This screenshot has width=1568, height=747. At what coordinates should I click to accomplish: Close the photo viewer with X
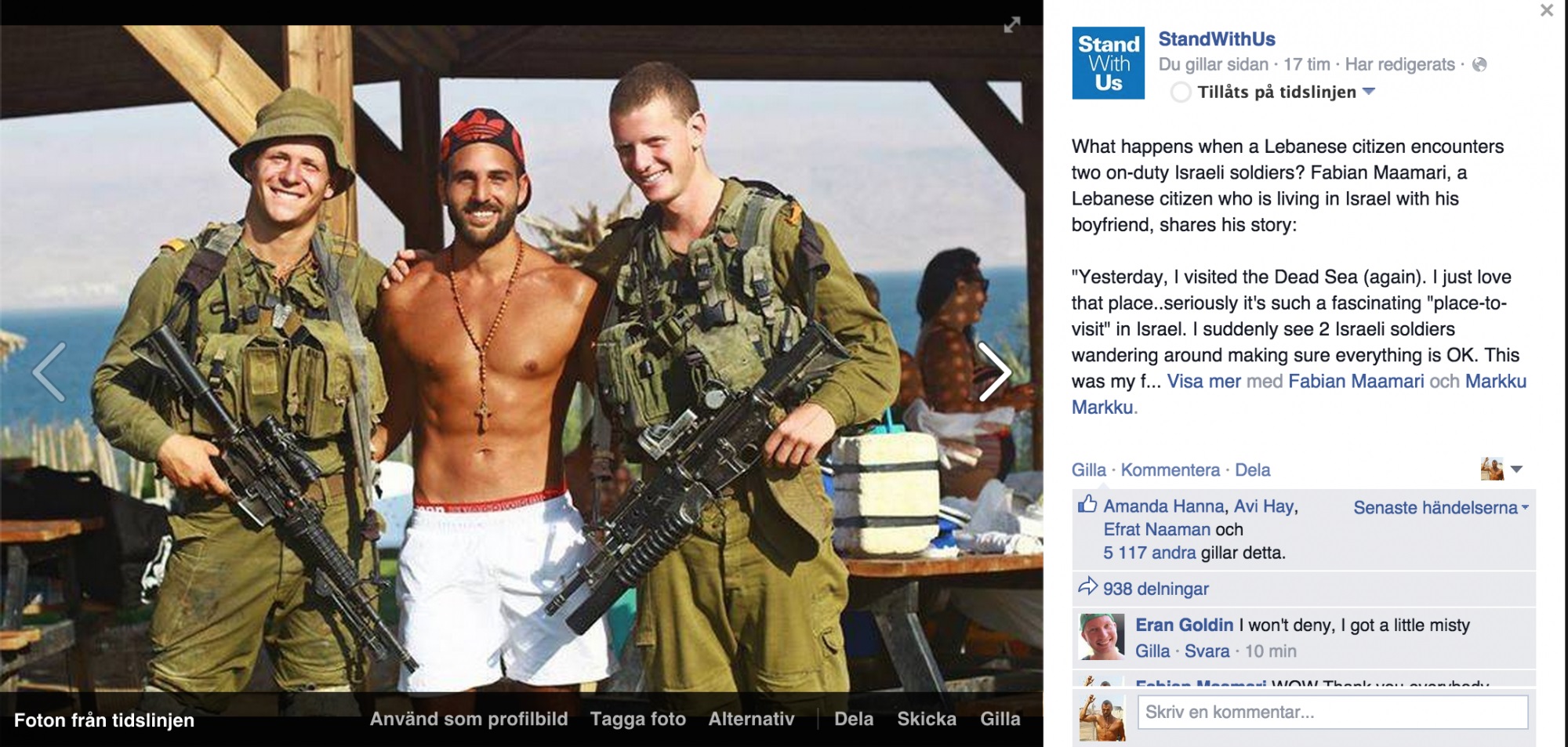tap(1547, 10)
